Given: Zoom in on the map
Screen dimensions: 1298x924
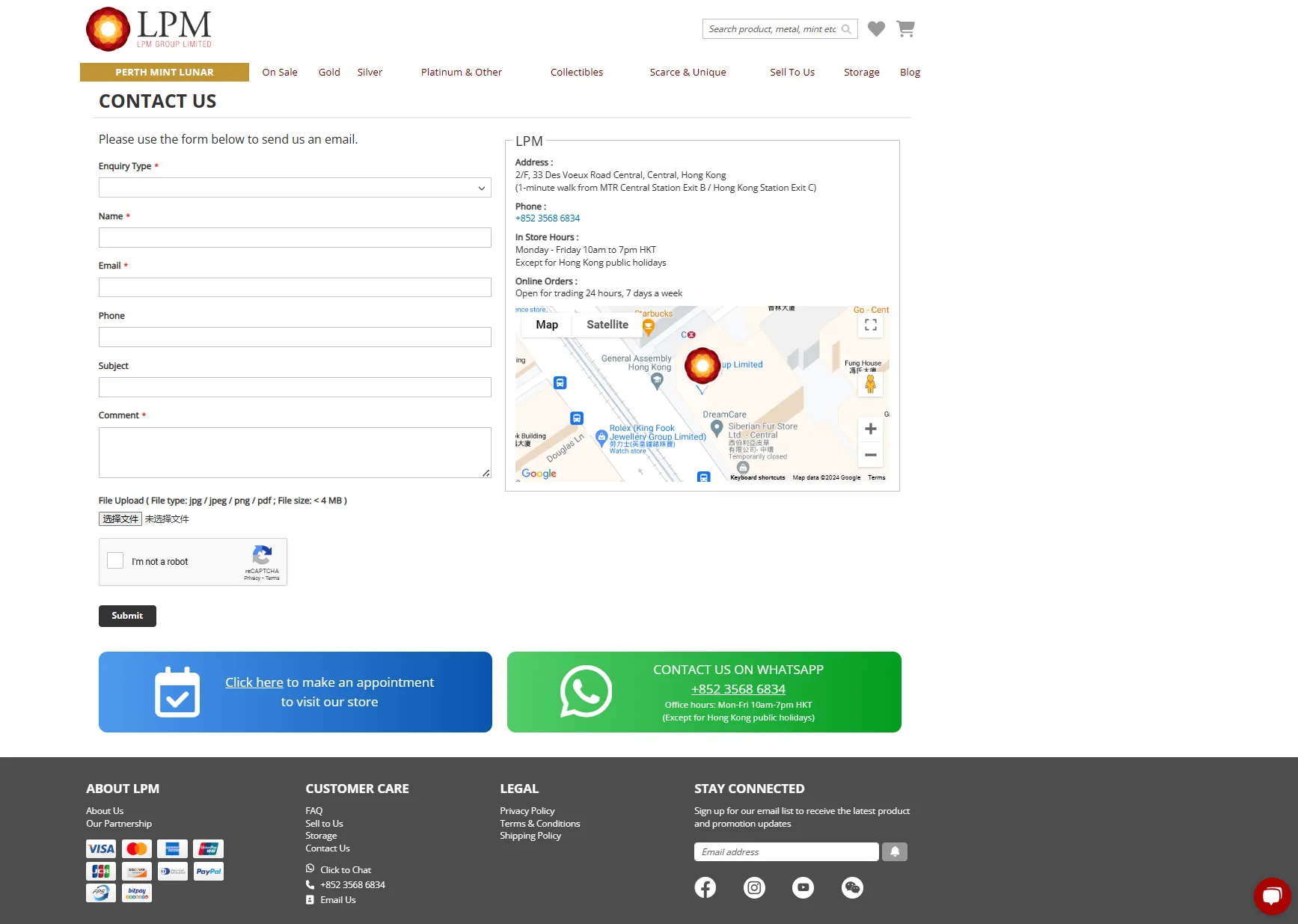Looking at the screenshot, I should coord(870,429).
